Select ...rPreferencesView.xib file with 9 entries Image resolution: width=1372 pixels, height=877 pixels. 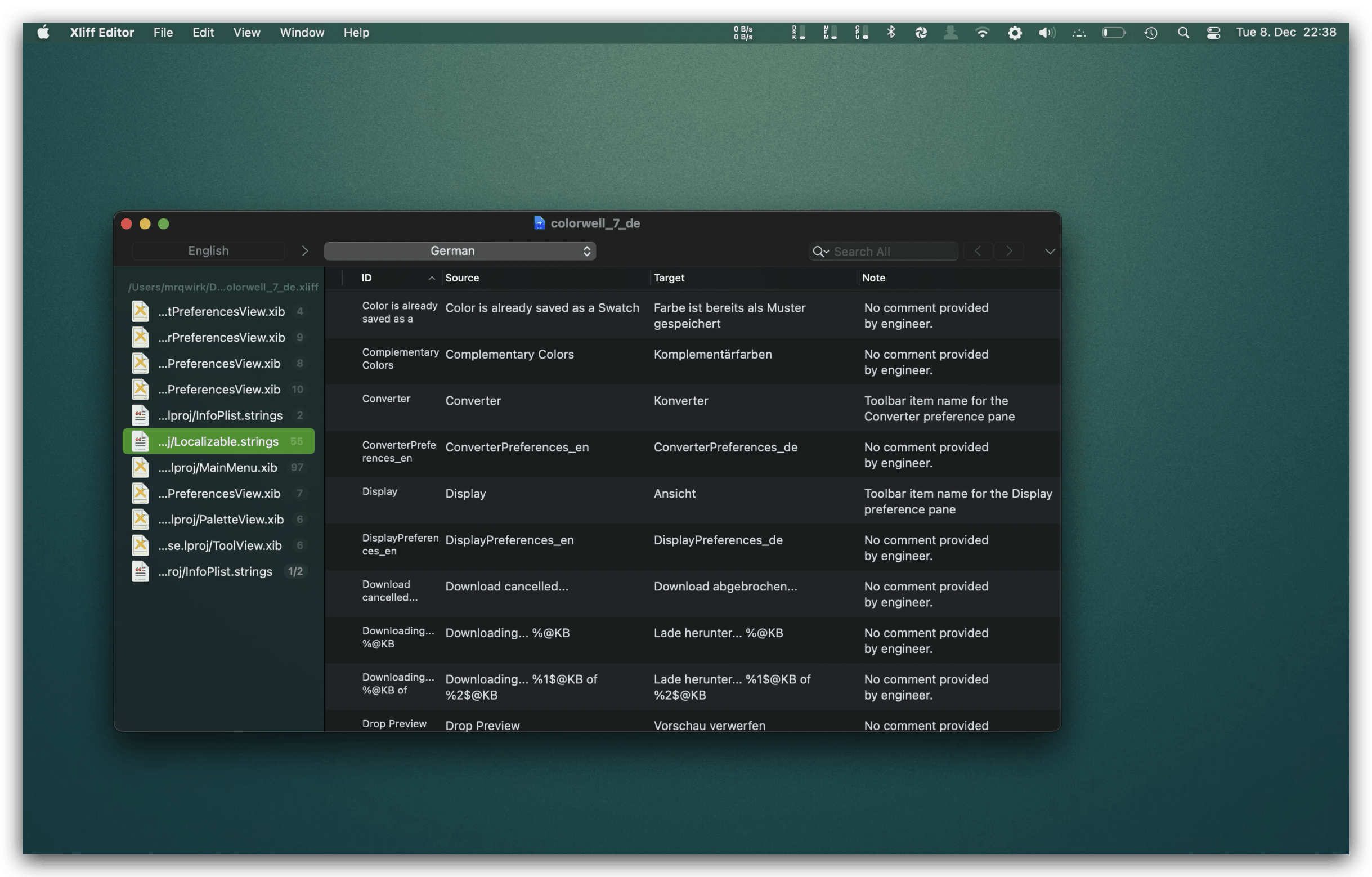[219, 337]
